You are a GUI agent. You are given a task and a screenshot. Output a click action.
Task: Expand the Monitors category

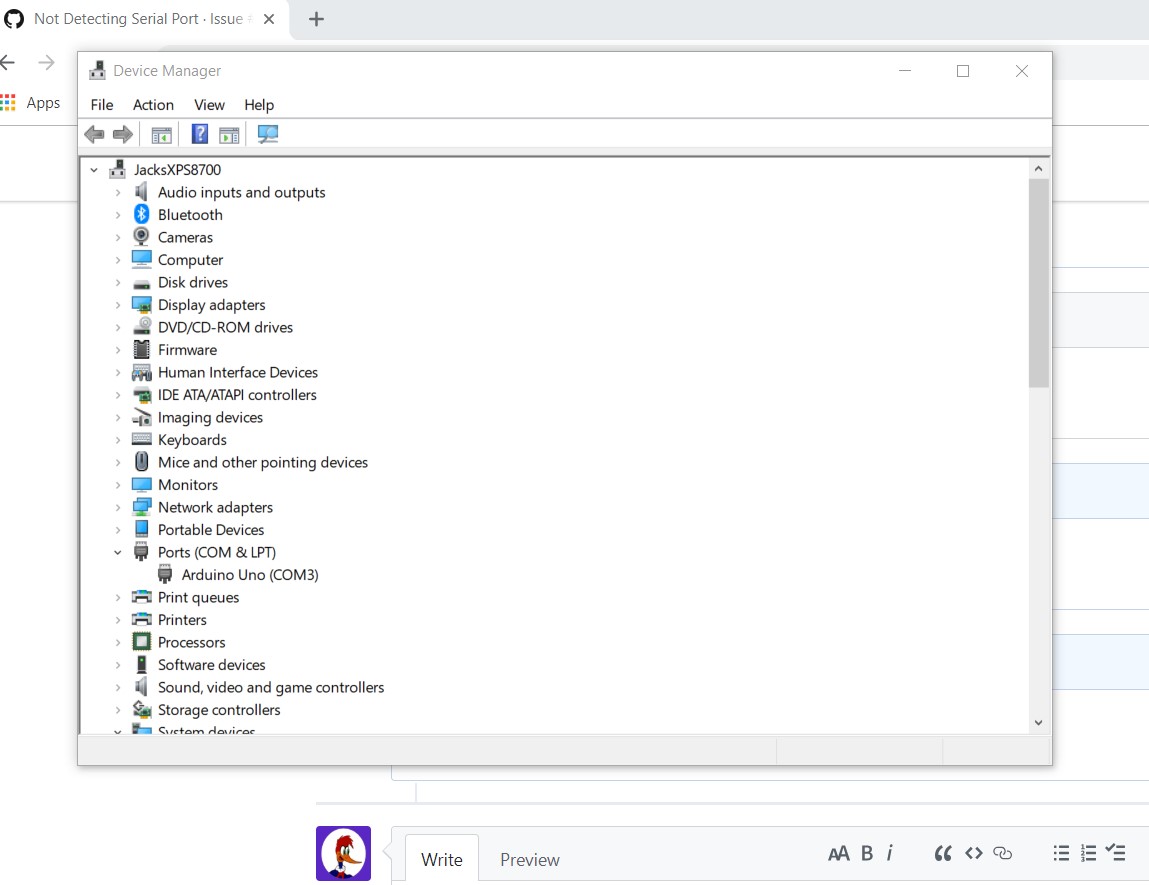(118, 485)
